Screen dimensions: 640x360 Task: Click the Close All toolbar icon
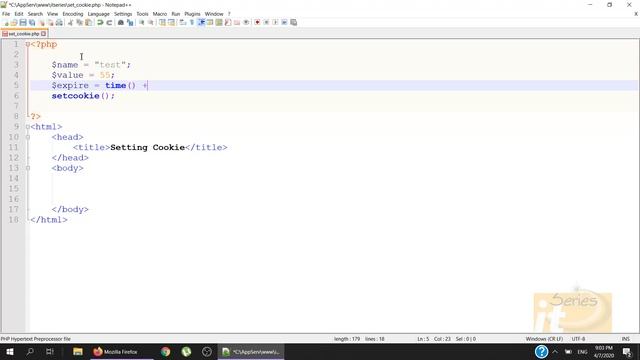(50, 22)
